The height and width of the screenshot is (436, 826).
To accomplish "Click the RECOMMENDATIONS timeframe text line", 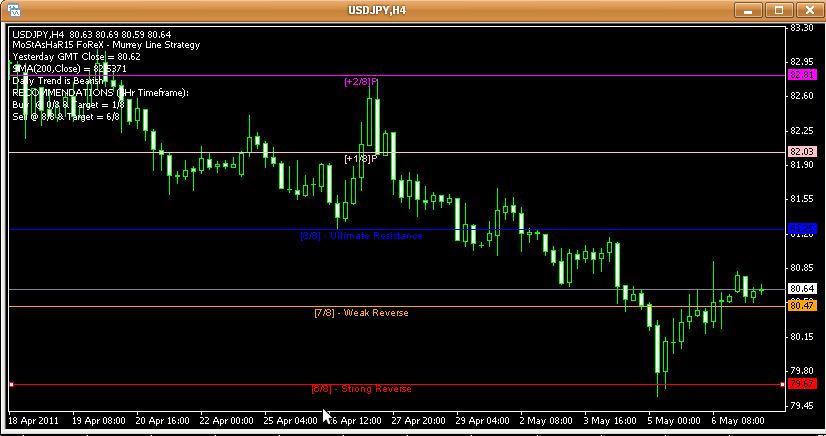I will tap(100, 93).
